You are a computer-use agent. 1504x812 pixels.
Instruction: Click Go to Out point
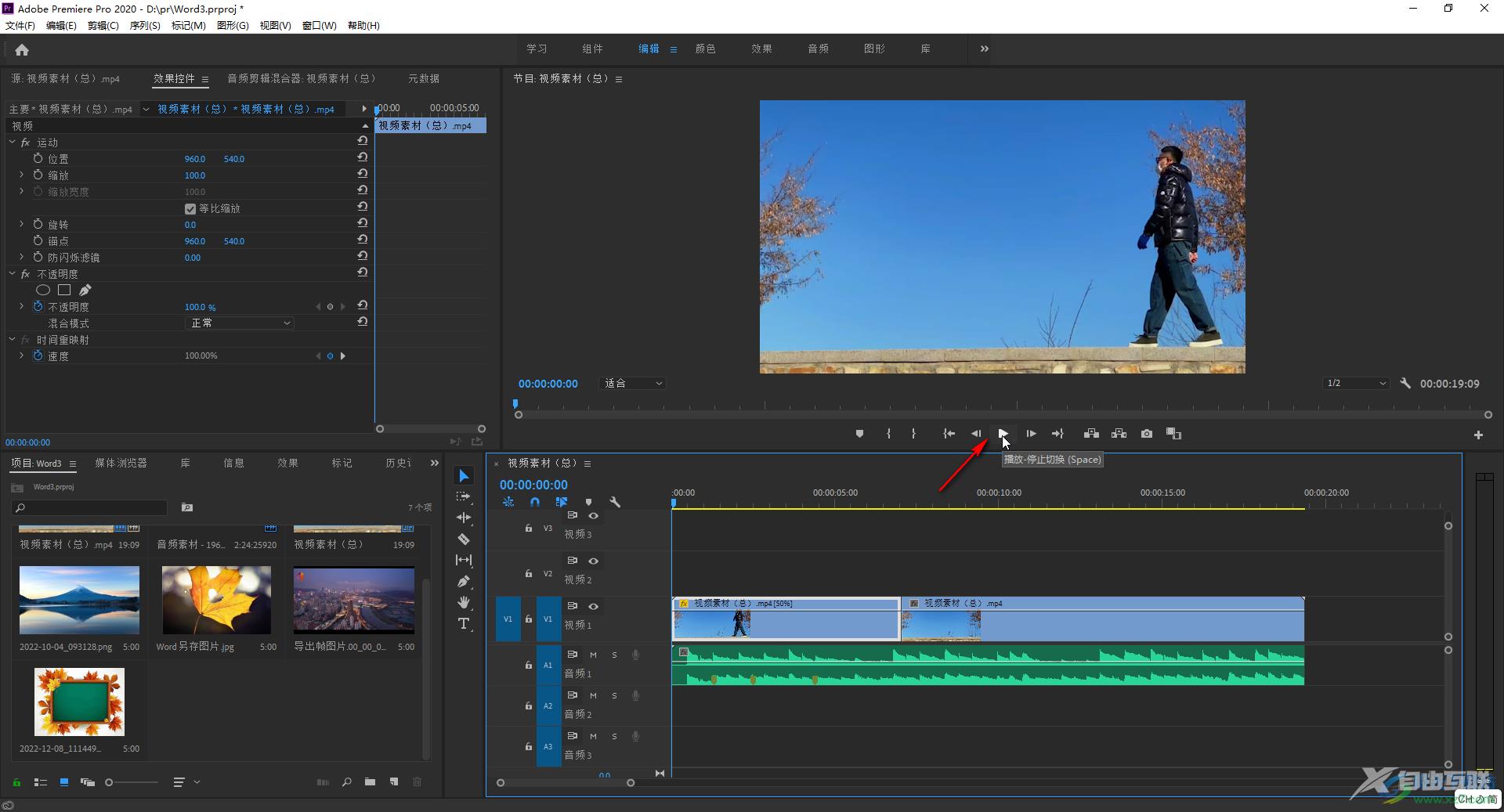(x=1057, y=434)
